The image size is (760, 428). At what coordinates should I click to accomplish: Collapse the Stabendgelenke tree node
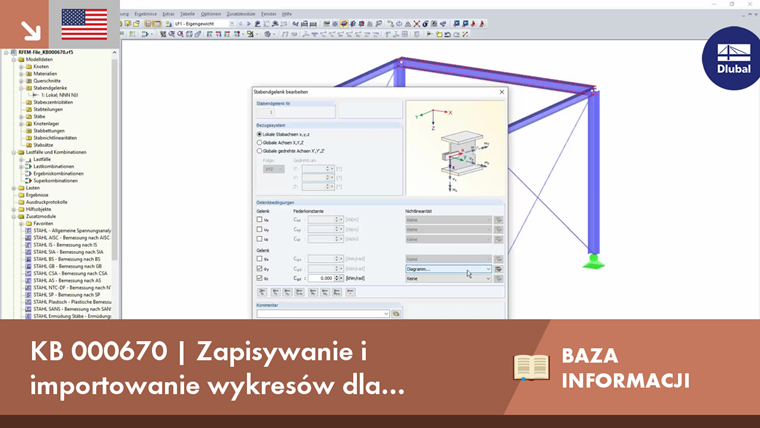pyautogui.click(x=21, y=88)
